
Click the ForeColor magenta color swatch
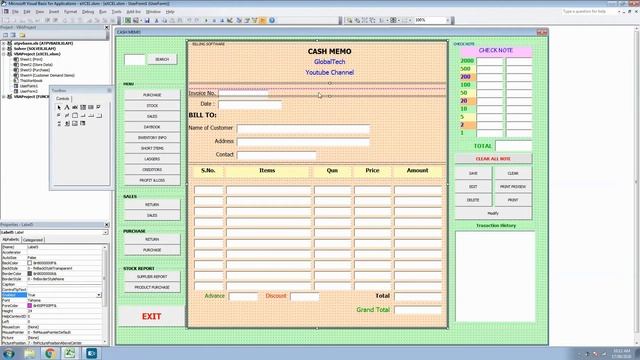coord(29,305)
